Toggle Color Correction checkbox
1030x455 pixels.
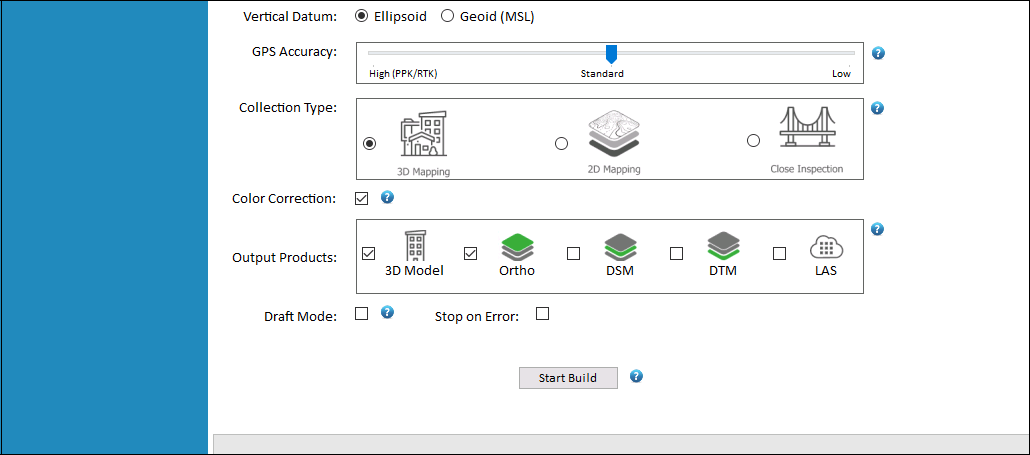click(361, 198)
